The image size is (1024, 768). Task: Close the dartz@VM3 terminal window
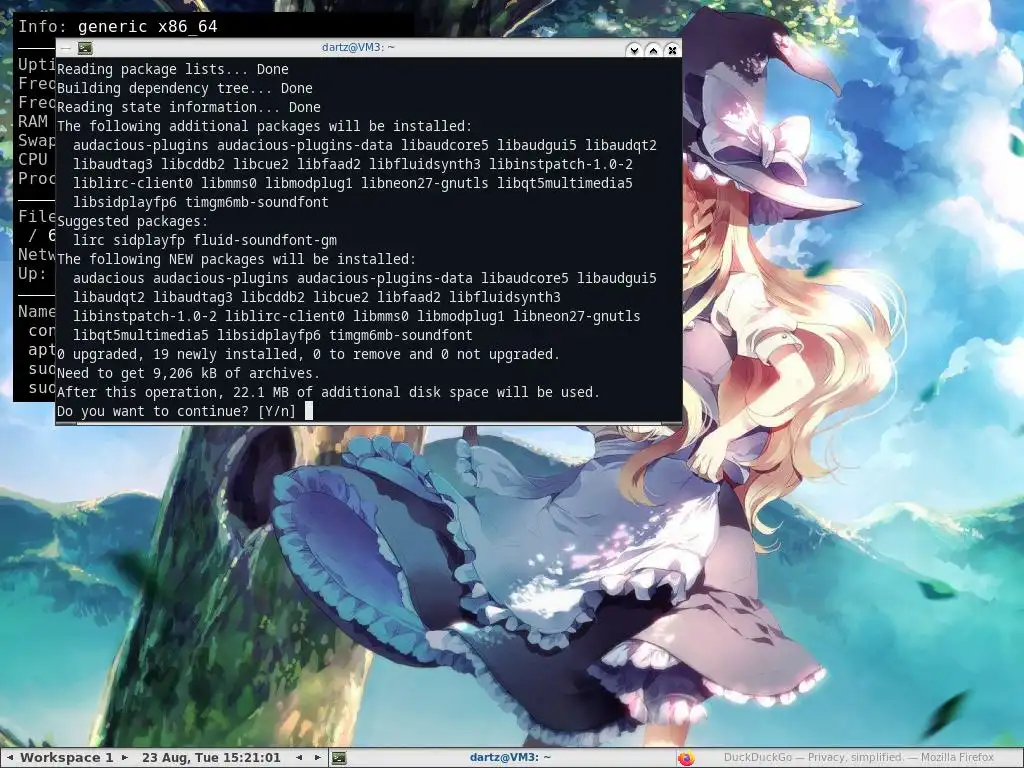click(673, 50)
